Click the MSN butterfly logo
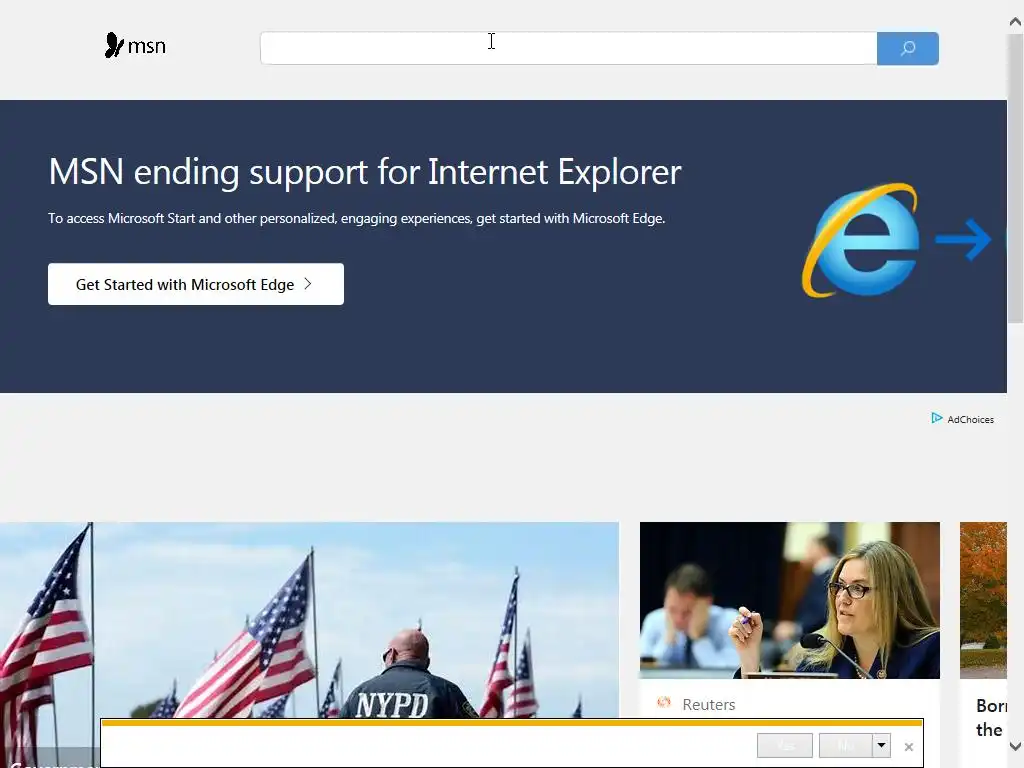The width and height of the screenshot is (1024, 768). pos(135,46)
